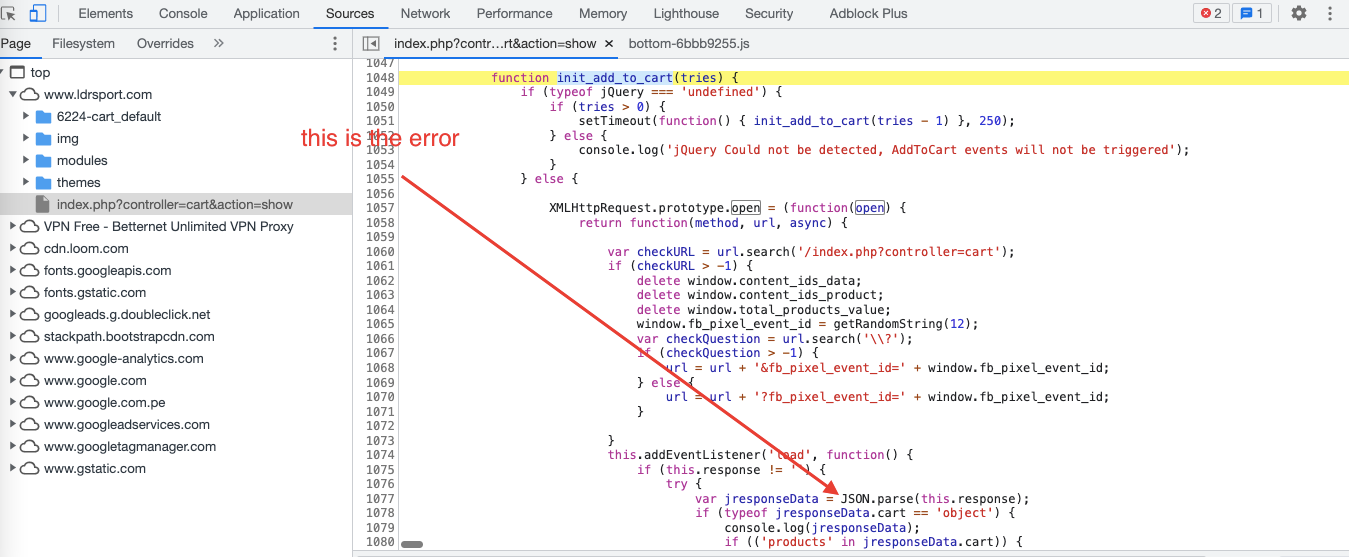Expand the themes folder

(27, 182)
